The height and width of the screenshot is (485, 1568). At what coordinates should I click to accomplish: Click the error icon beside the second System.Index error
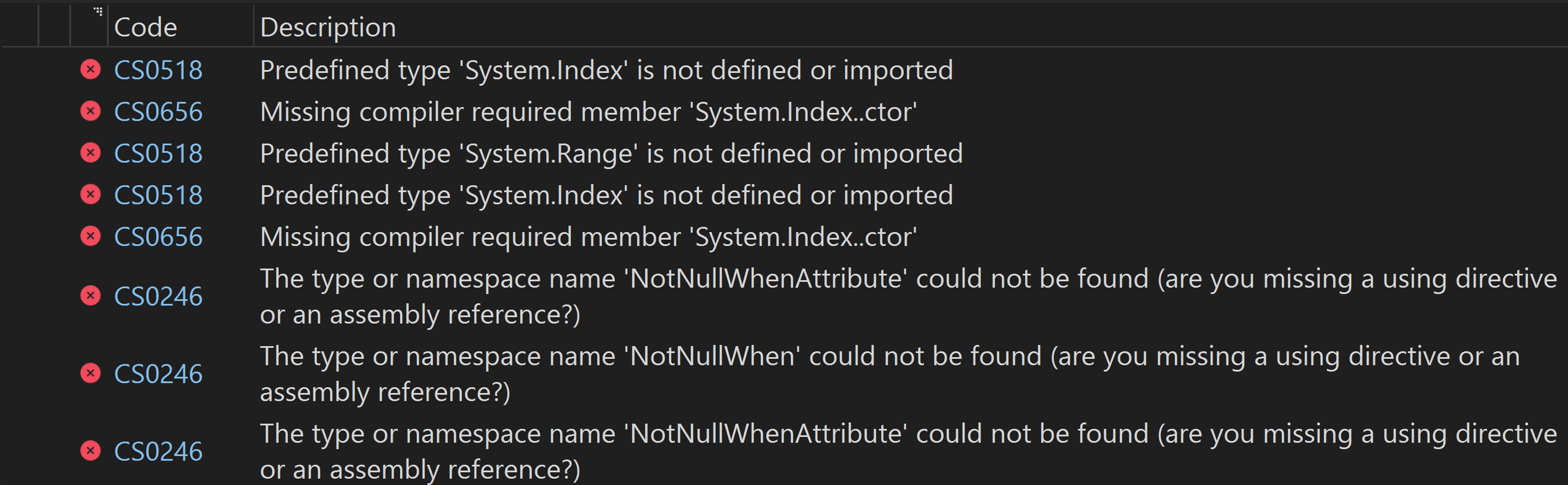[x=90, y=194]
